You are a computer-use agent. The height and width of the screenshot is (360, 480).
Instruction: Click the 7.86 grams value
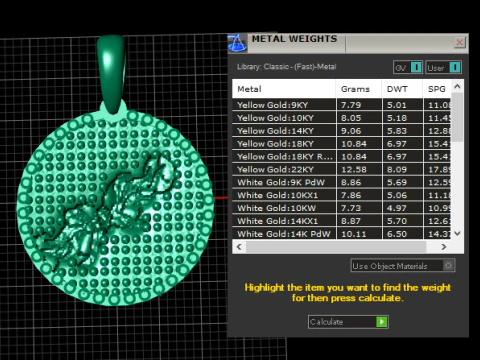tap(351, 195)
